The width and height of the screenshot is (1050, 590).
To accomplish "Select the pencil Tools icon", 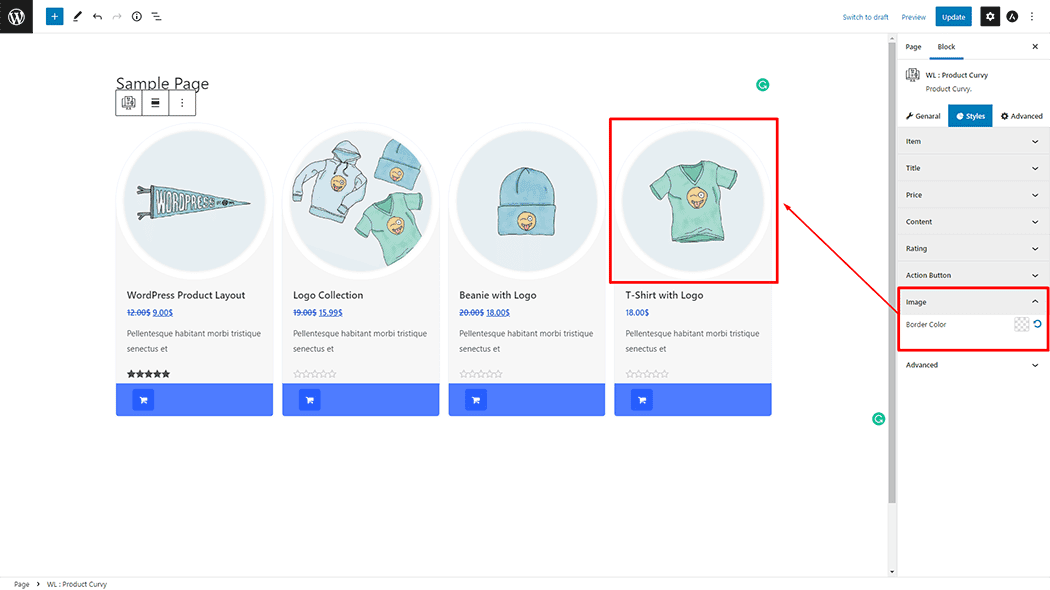I will pyautogui.click(x=77, y=17).
